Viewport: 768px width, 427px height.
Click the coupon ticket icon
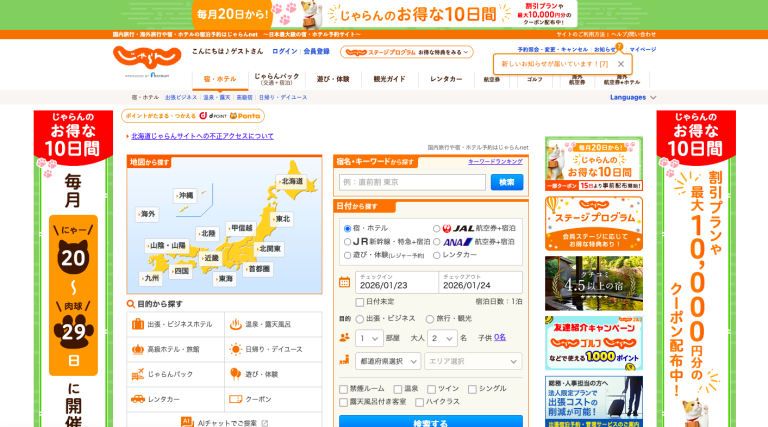point(236,399)
